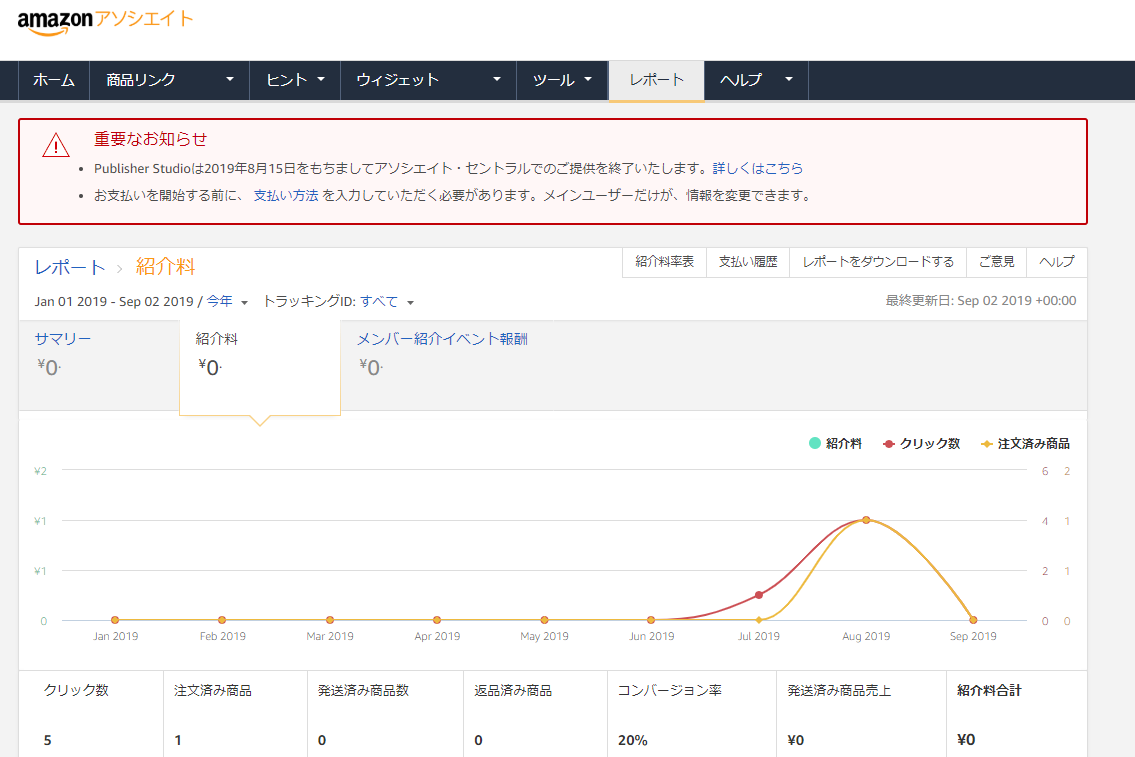
Task: Click the report ヘルプ button
Action: [x=1057, y=262]
